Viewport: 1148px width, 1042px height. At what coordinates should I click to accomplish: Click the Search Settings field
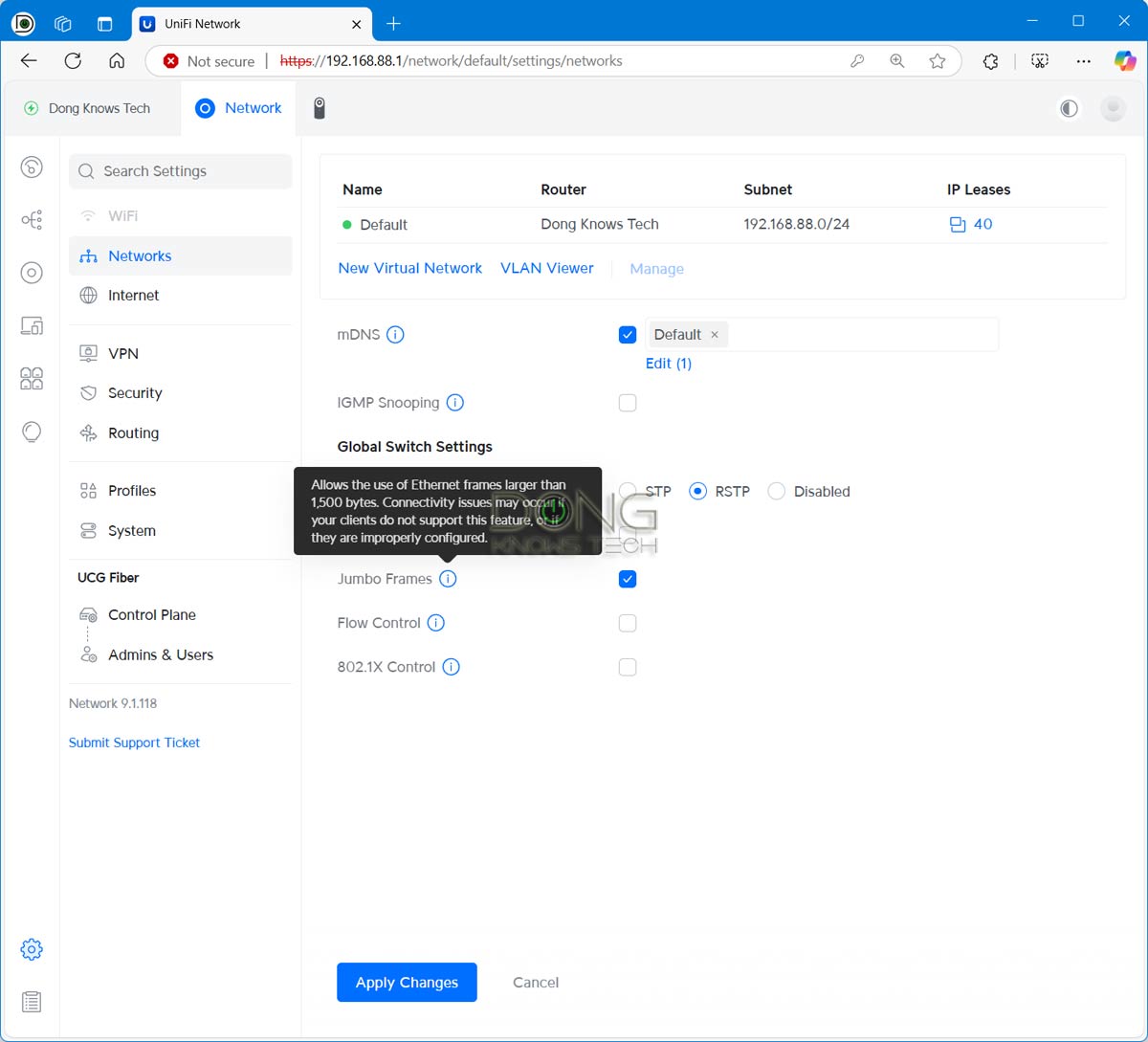tap(180, 171)
